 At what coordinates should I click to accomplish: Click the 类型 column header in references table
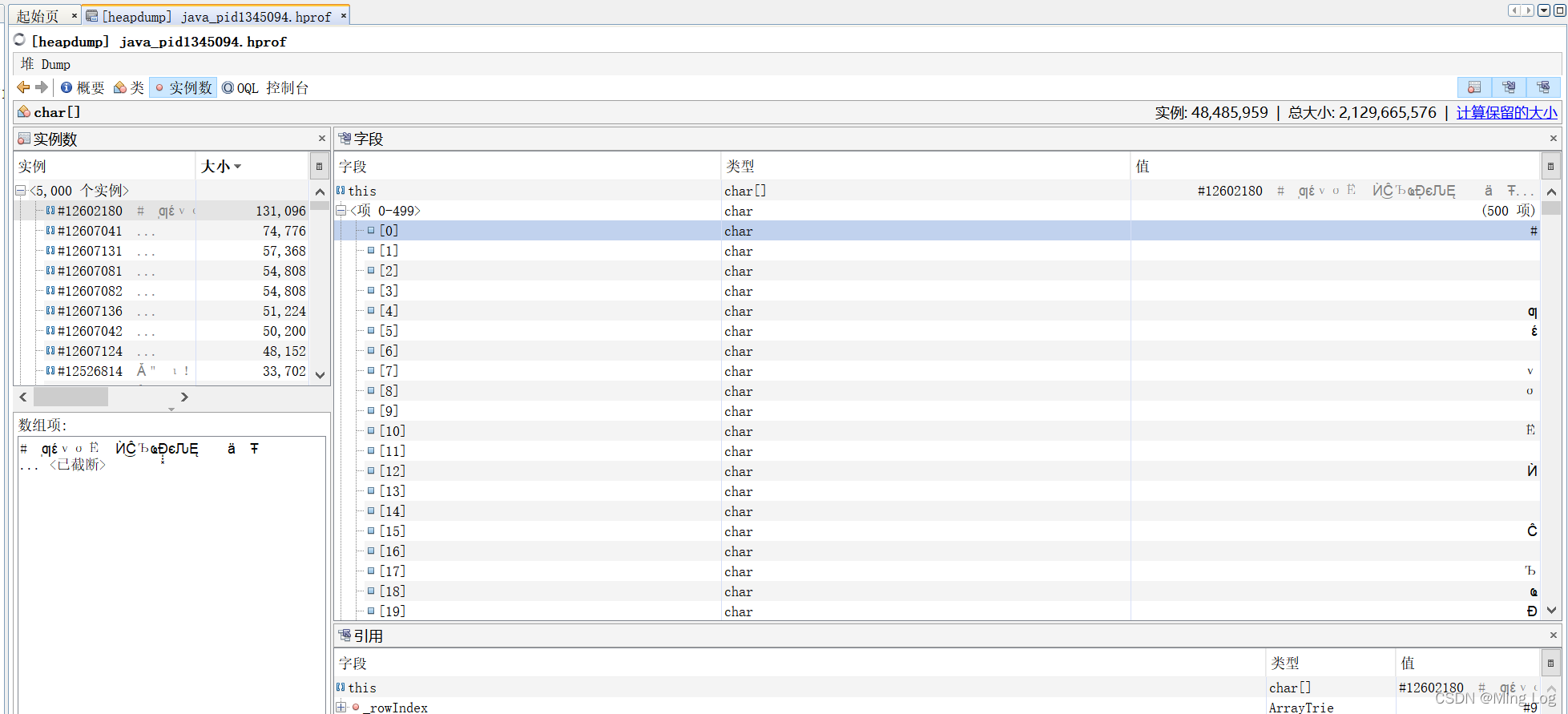click(x=1330, y=663)
